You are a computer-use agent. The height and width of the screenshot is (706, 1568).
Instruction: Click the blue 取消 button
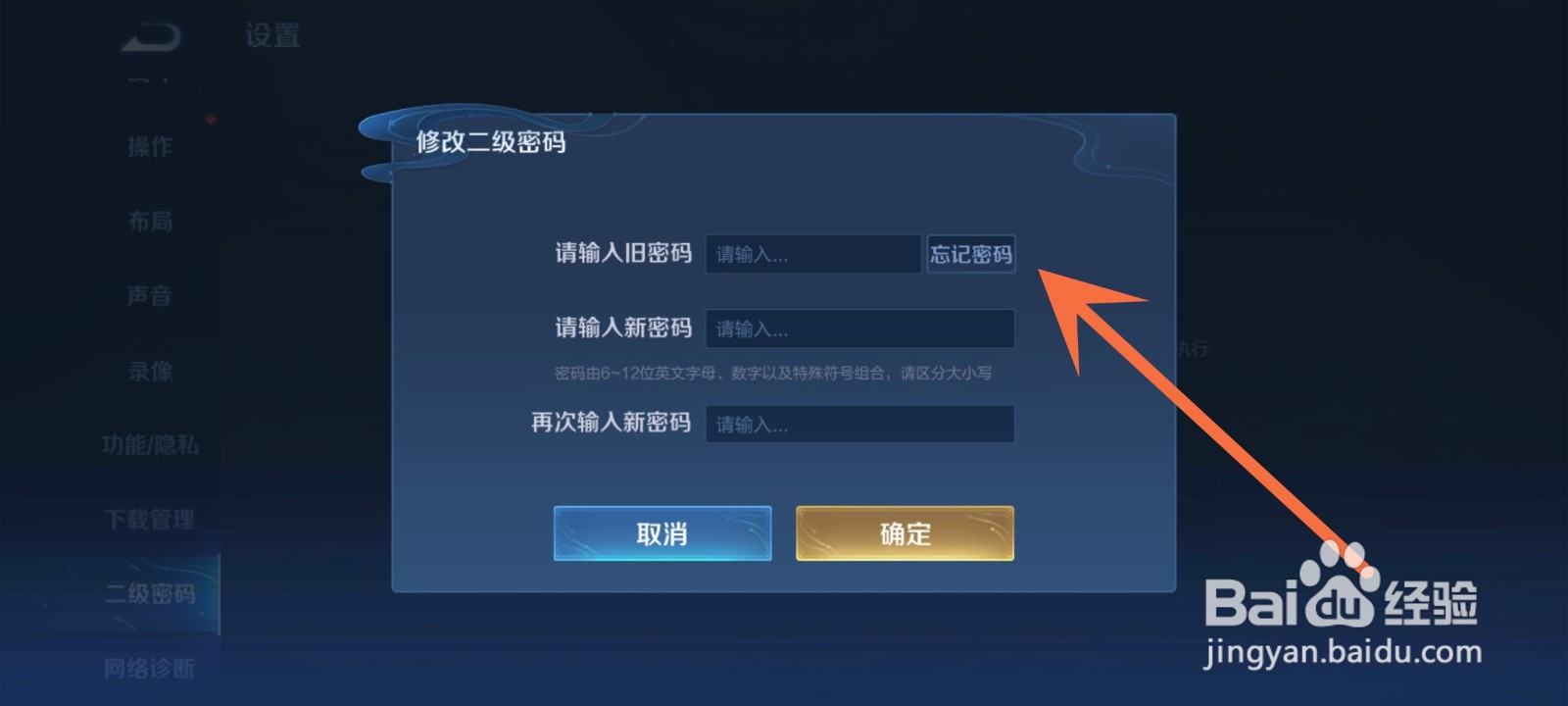[662, 533]
